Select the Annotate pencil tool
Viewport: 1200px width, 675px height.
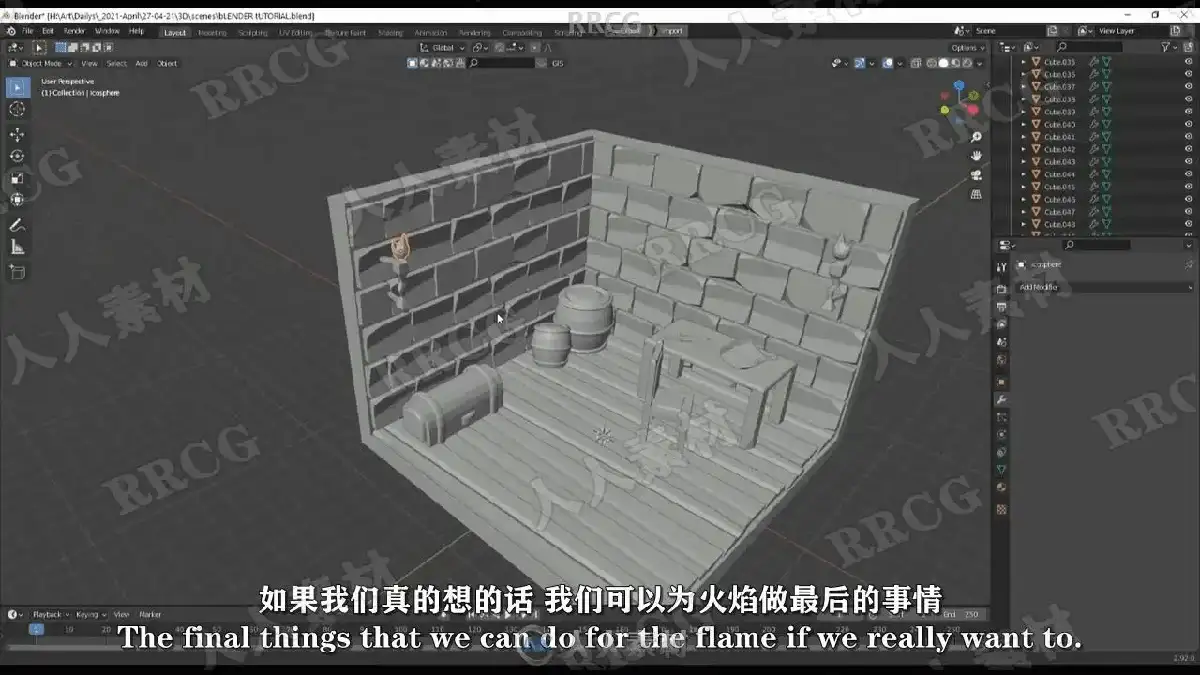click(x=17, y=226)
